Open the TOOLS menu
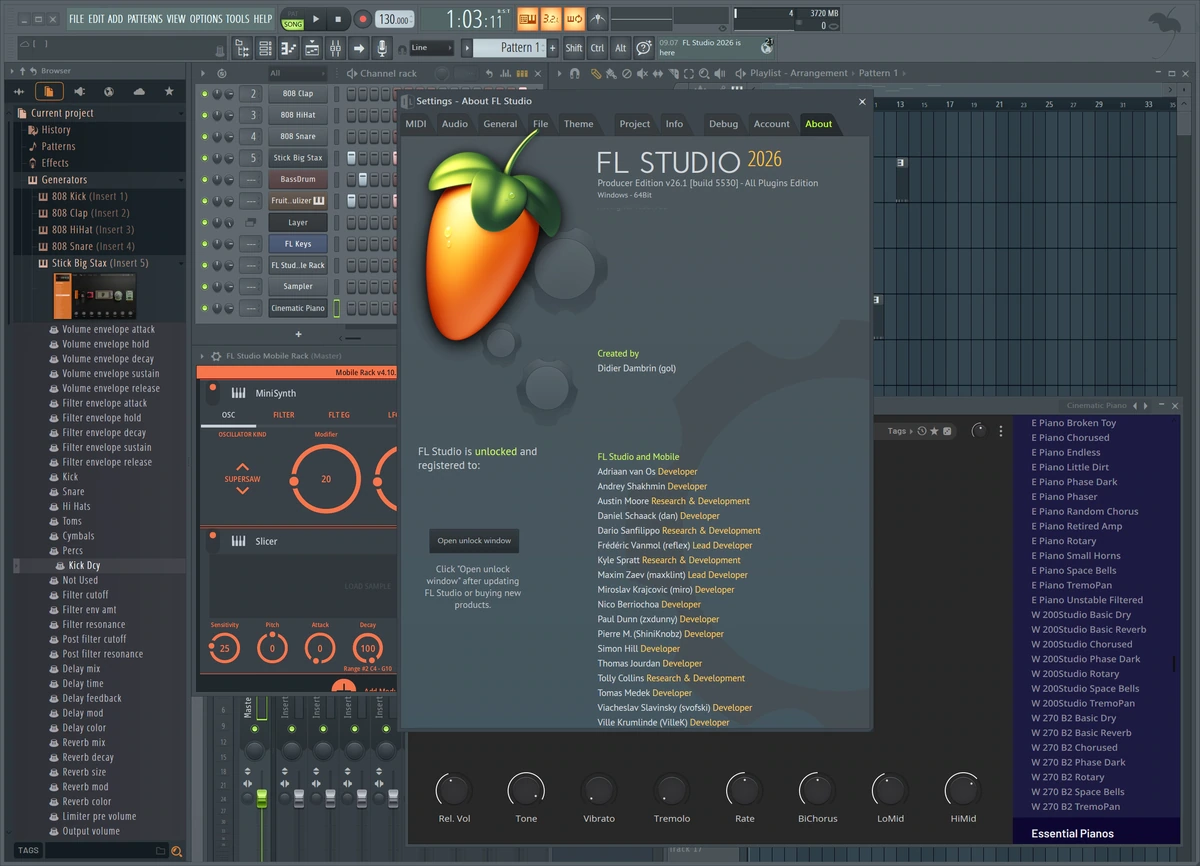The image size is (1200, 866). pyautogui.click(x=238, y=19)
